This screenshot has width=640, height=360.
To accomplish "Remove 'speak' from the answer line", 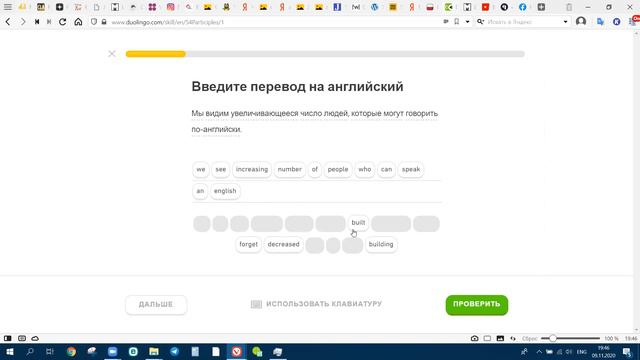I will (411, 169).
